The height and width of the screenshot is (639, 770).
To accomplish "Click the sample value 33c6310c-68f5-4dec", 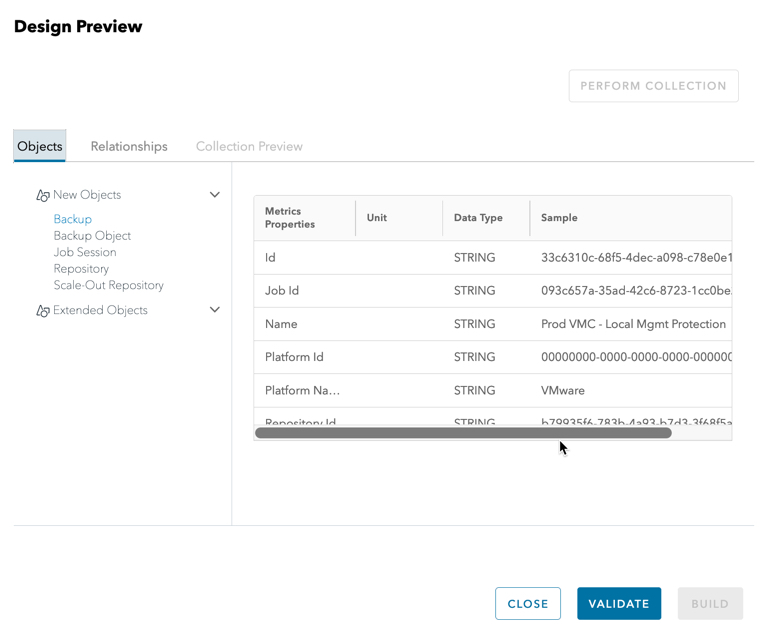I will 636,257.
